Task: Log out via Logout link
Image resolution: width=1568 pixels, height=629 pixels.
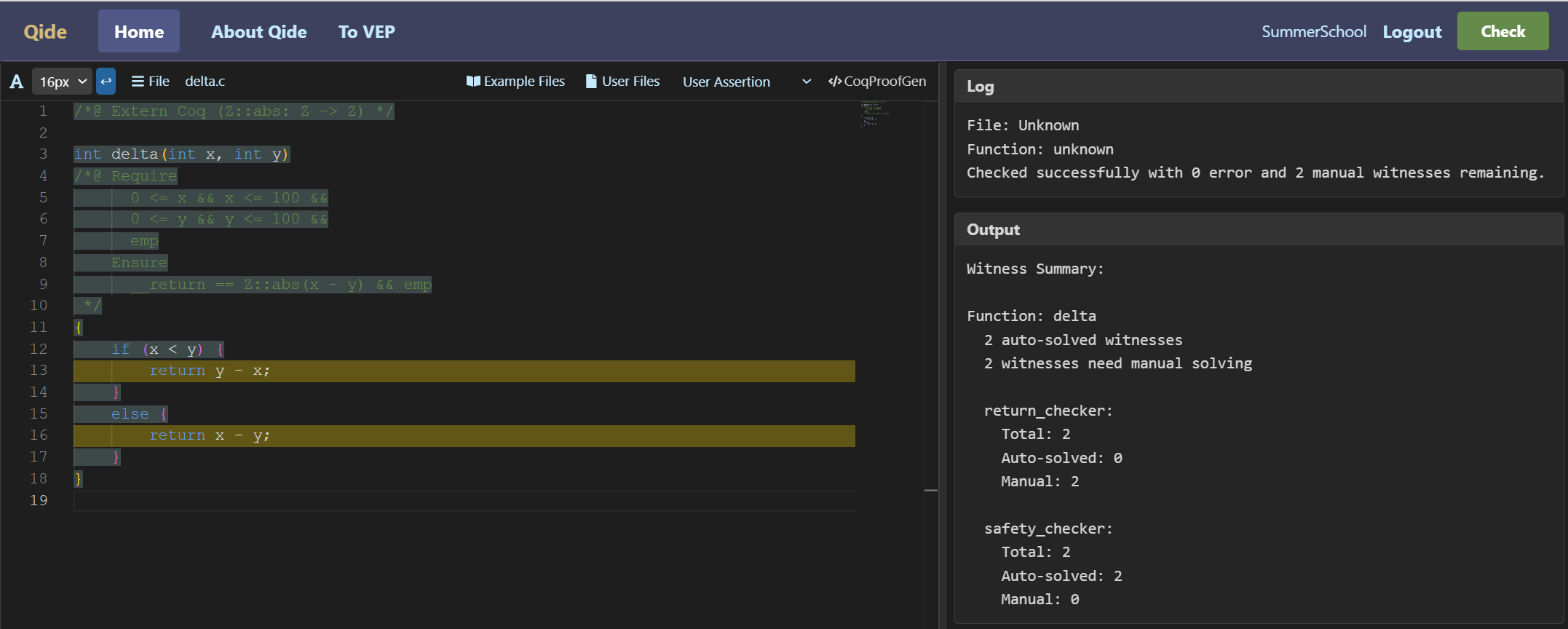Action: tap(1412, 32)
